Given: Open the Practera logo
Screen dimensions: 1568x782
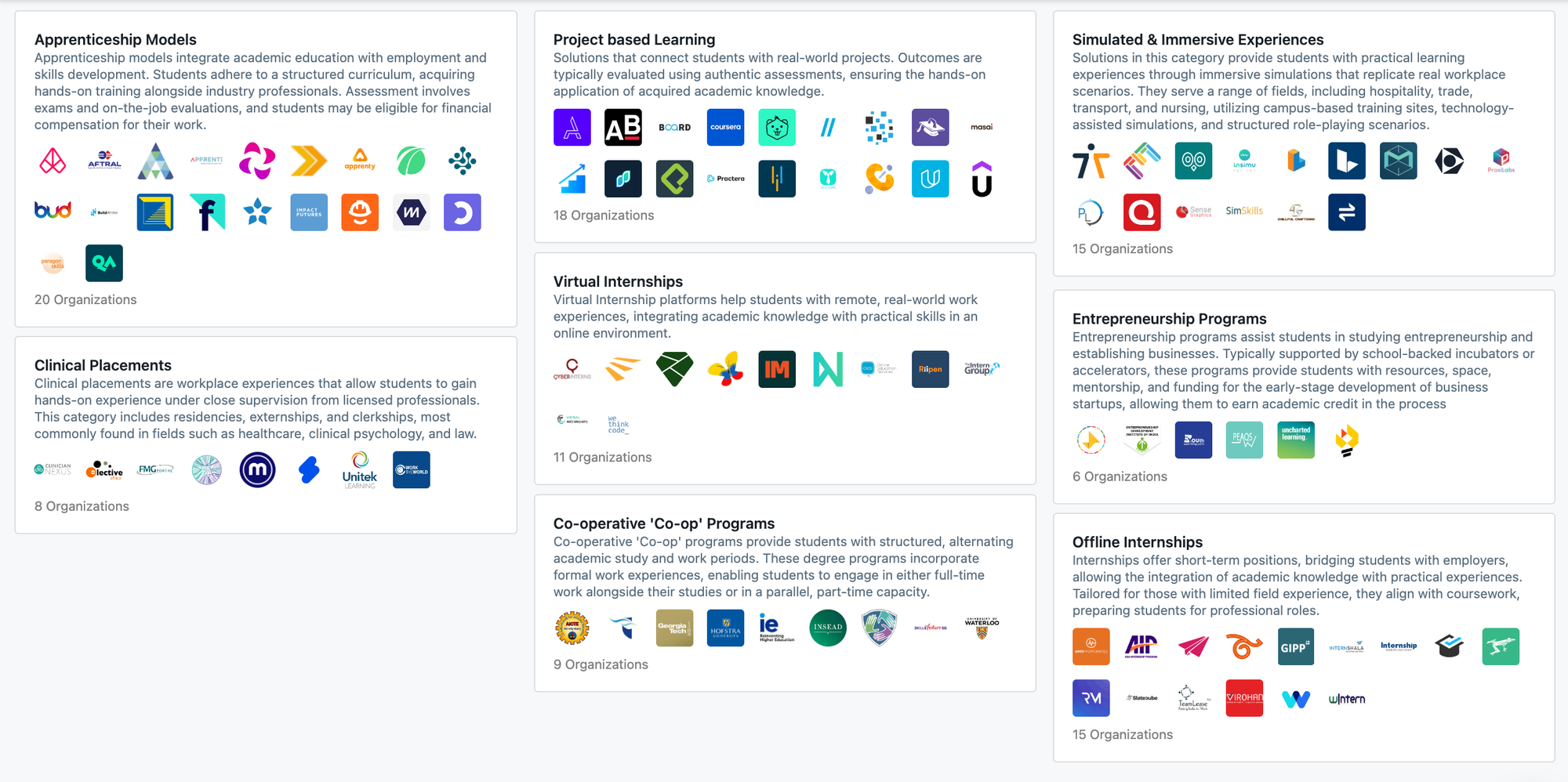Looking at the screenshot, I should pyautogui.click(x=725, y=179).
